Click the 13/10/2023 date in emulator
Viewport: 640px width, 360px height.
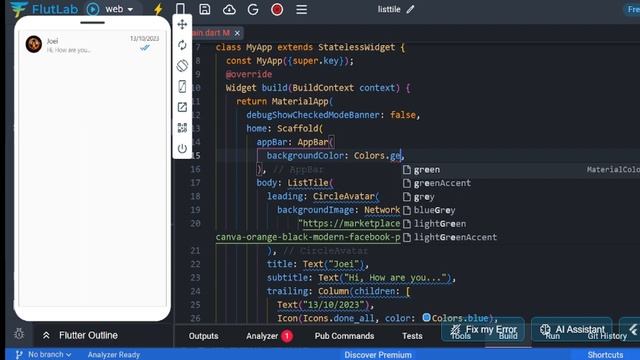pyautogui.click(x=144, y=38)
